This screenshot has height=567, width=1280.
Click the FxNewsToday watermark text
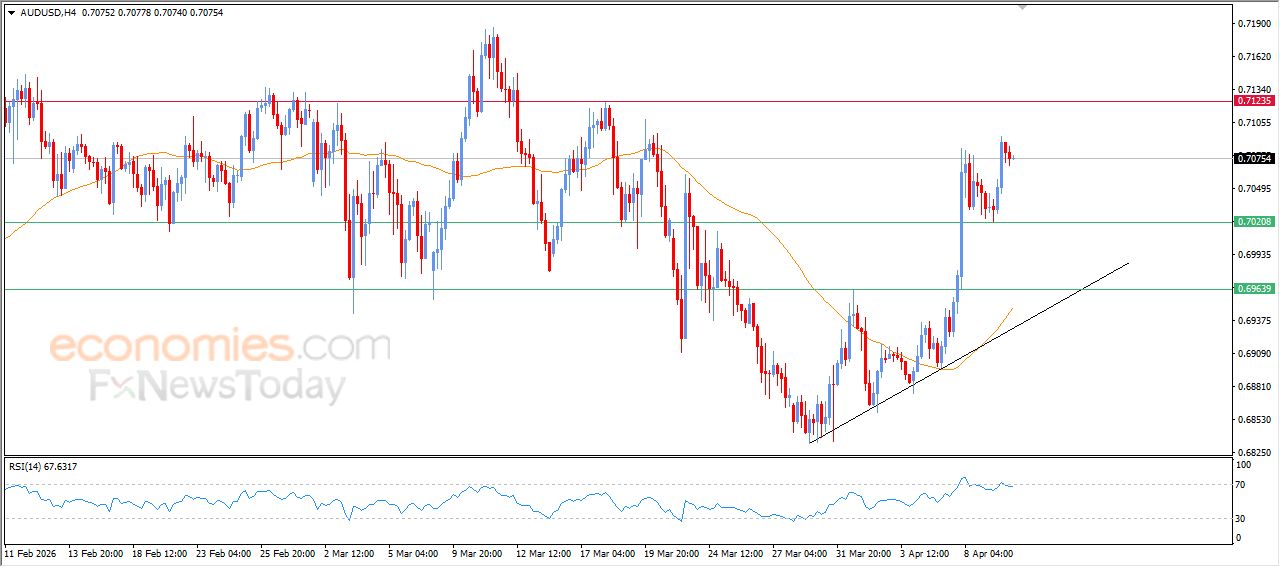(x=218, y=386)
